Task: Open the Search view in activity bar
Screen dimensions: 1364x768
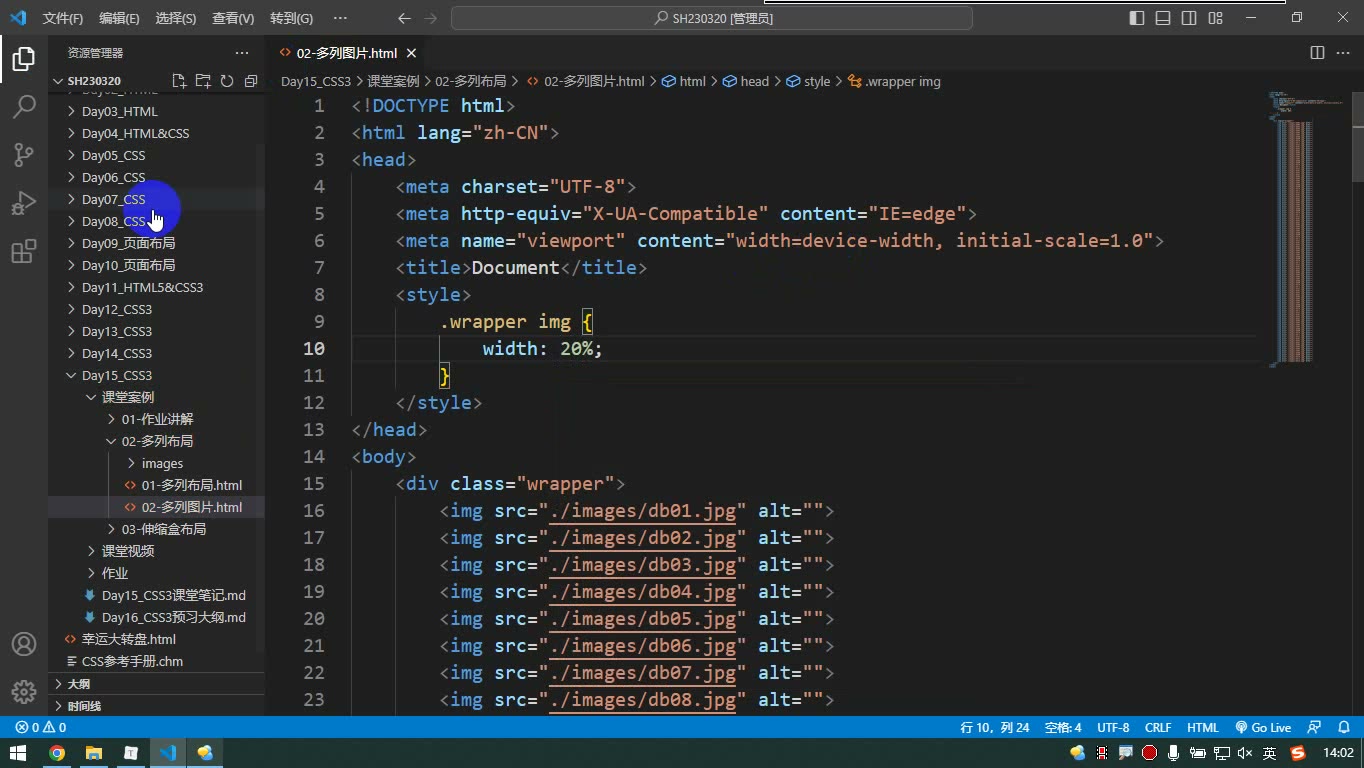Action: click(24, 106)
